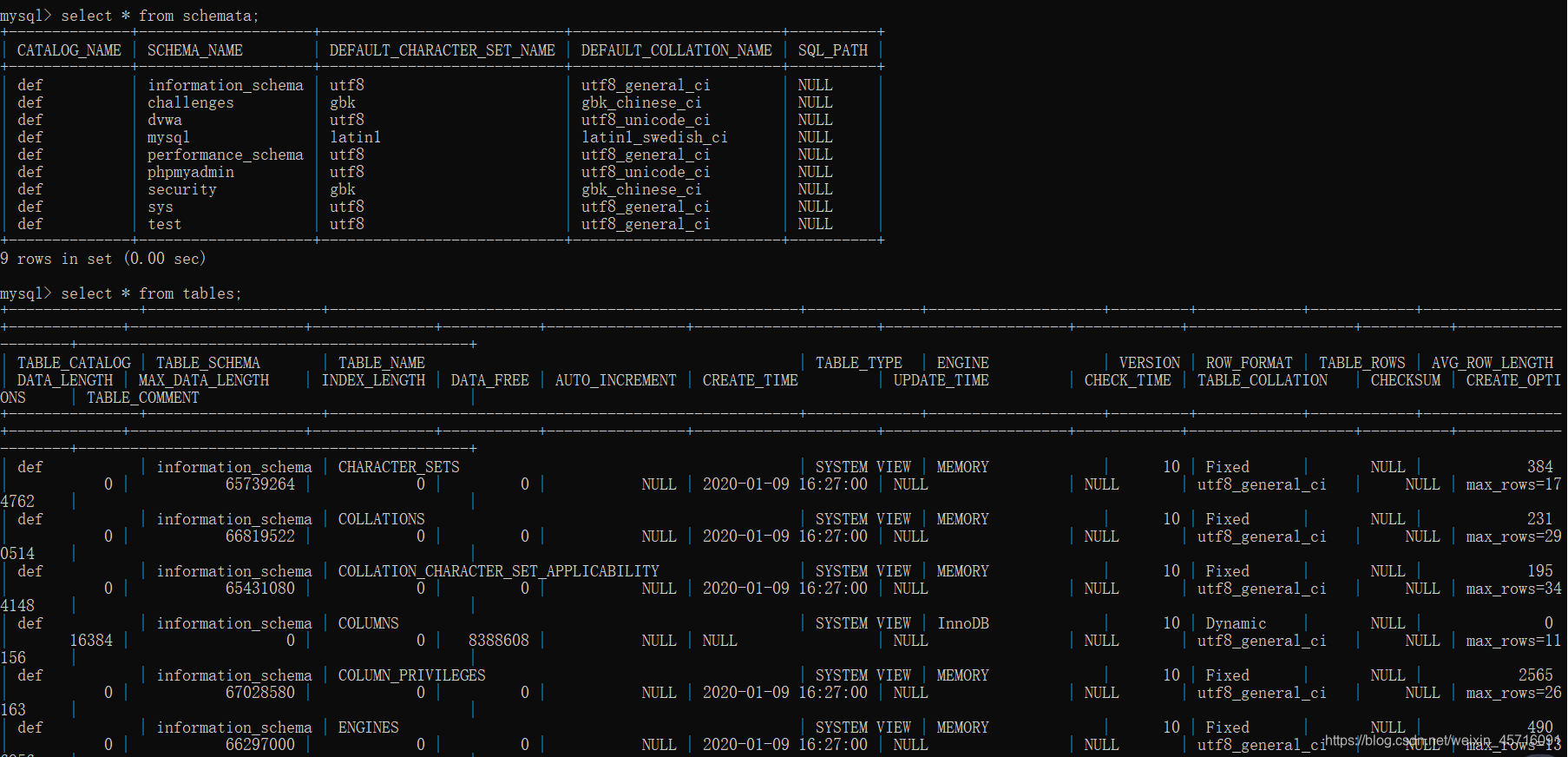Image resolution: width=1568 pixels, height=757 pixels.
Task: Click the 'phpmyadmin' schema name
Action: coord(191,172)
